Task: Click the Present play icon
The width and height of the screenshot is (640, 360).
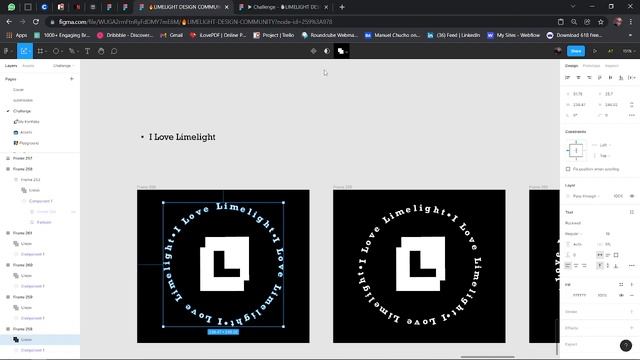Action: click(595, 51)
